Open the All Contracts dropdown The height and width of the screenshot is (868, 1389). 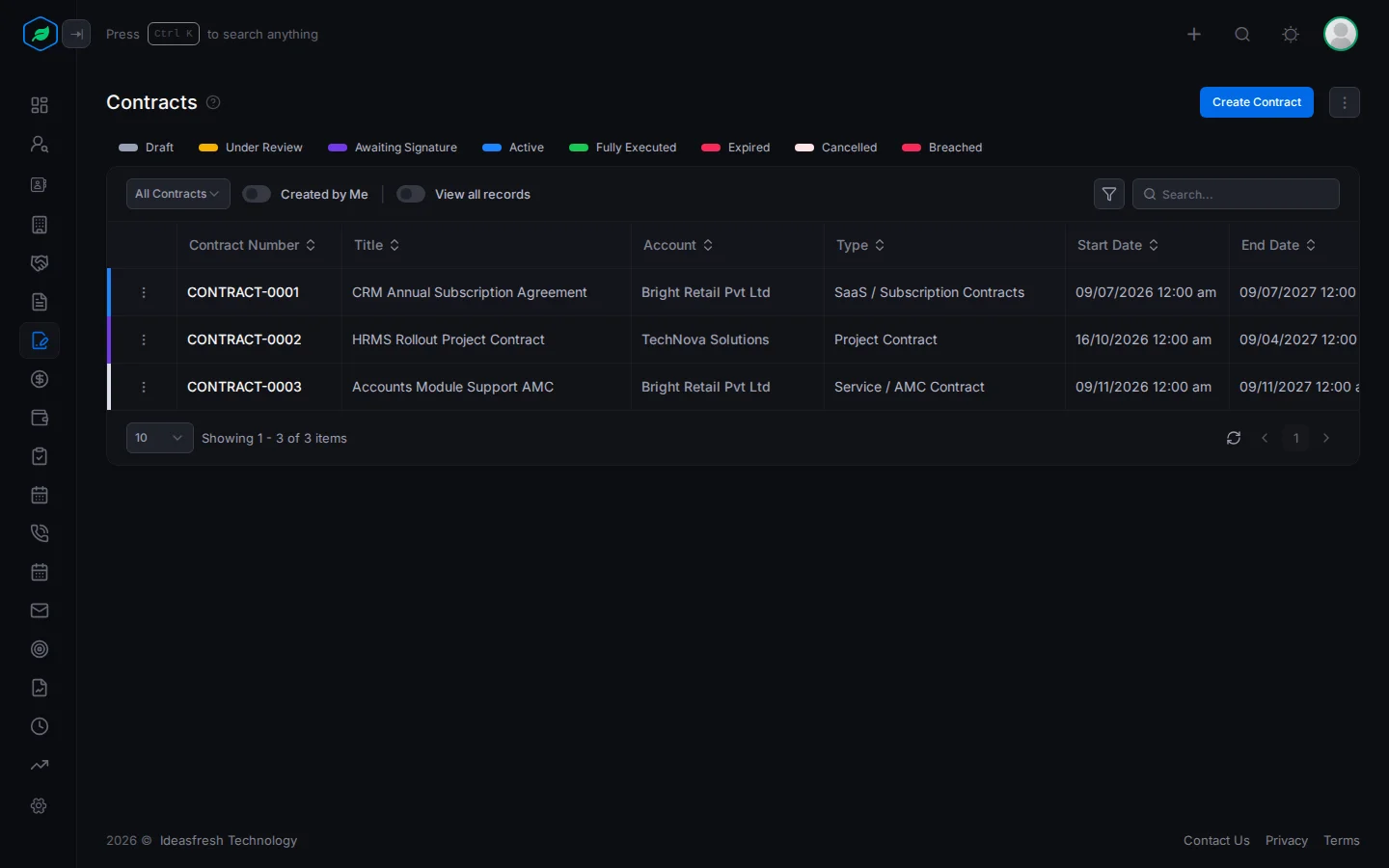point(178,194)
